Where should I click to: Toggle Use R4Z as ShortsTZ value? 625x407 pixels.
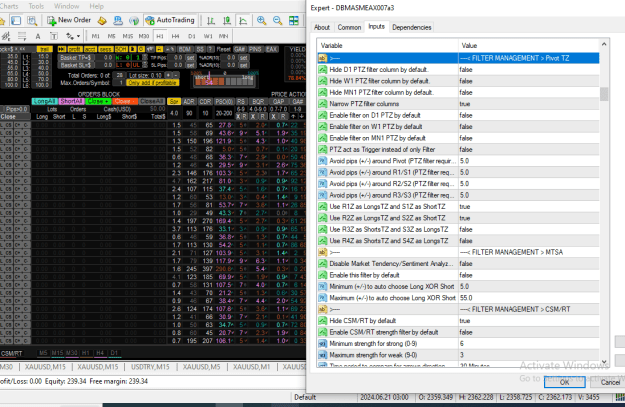(529, 241)
